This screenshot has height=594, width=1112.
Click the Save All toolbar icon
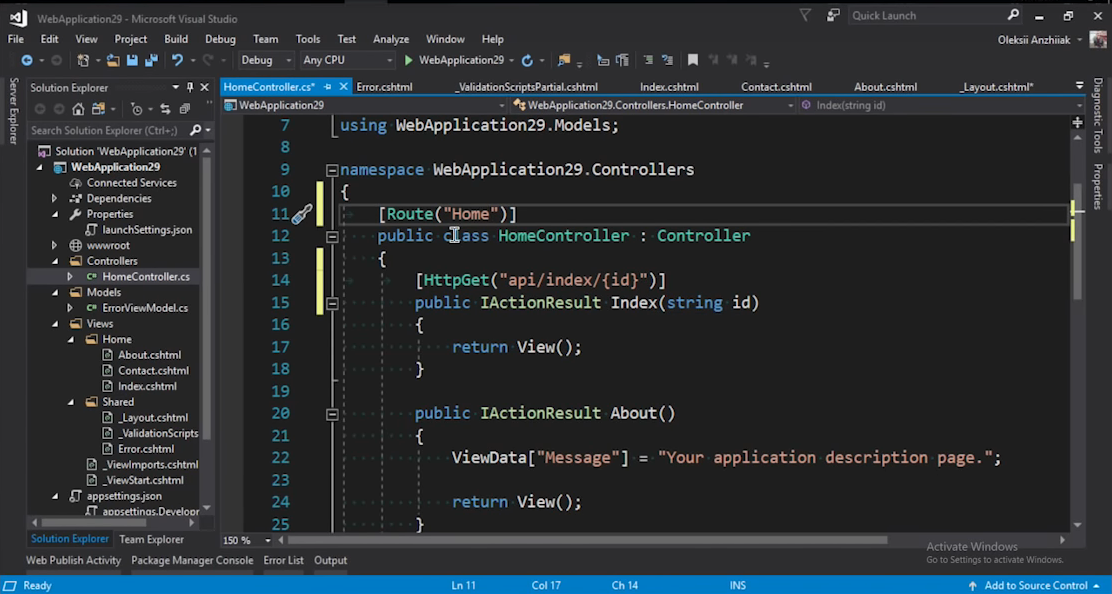coord(151,61)
